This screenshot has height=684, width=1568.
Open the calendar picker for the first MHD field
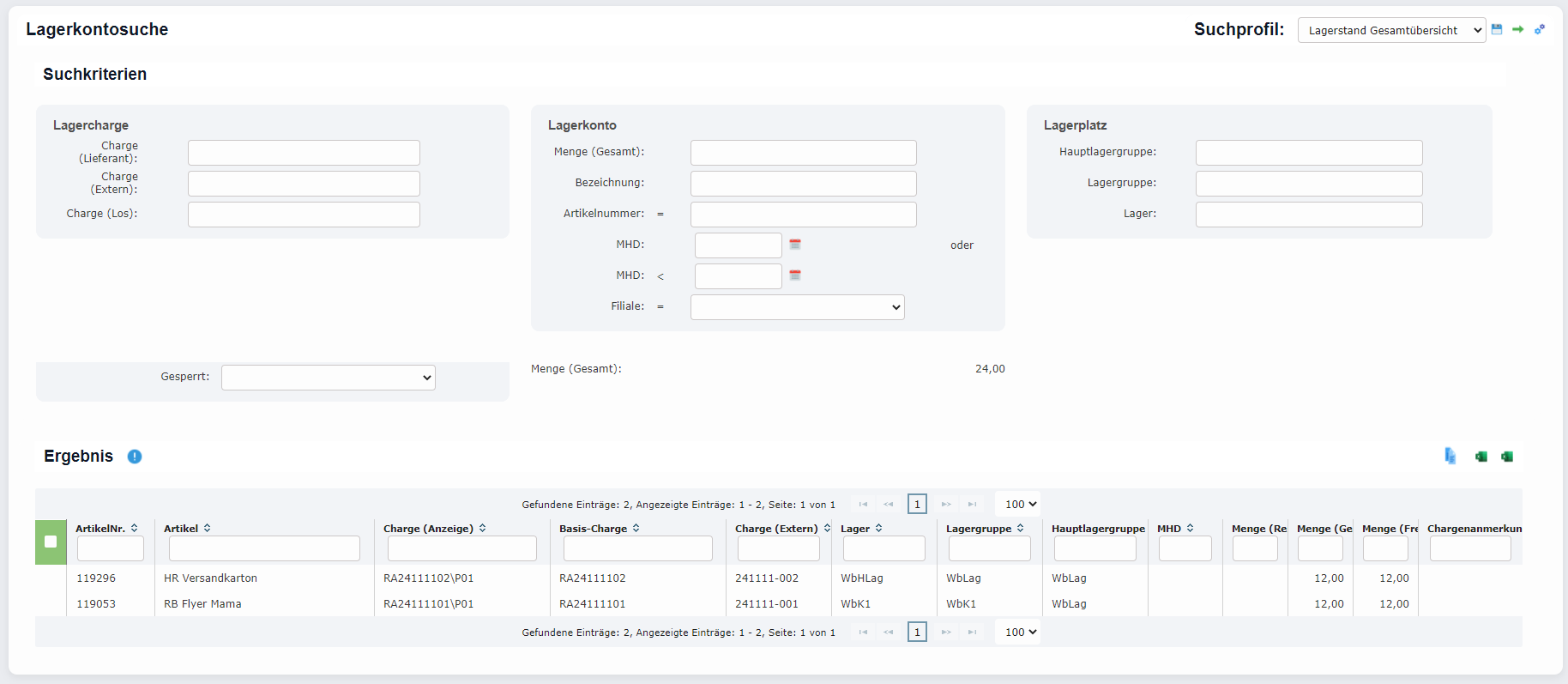tap(795, 245)
